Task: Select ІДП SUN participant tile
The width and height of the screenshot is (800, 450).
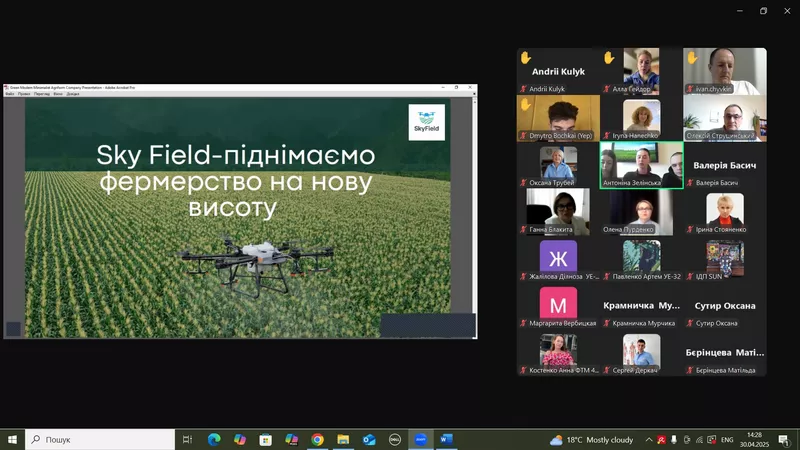Action: tap(724, 259)
